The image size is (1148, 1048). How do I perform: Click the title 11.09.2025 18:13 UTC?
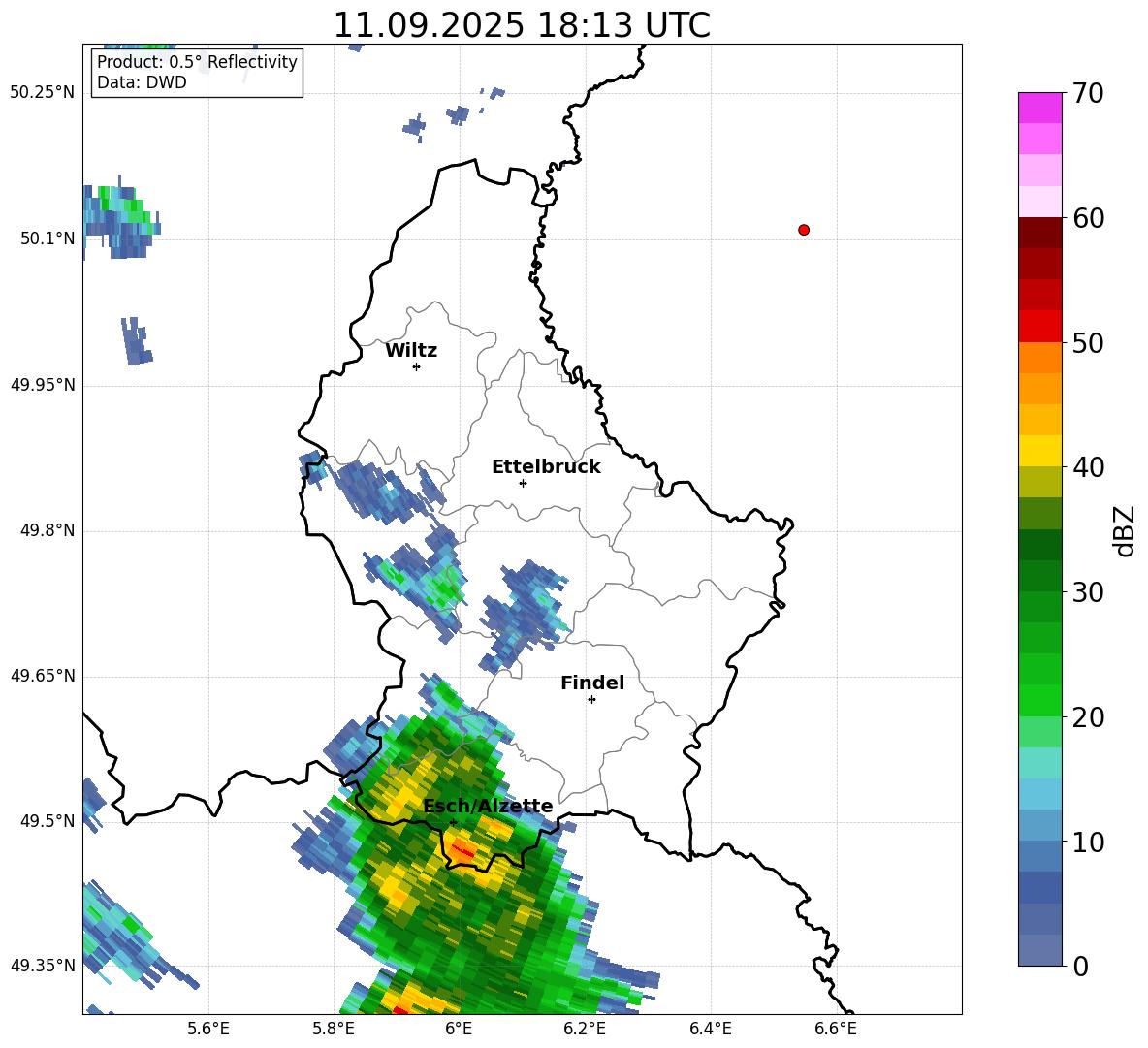click(x=522, y=25)
